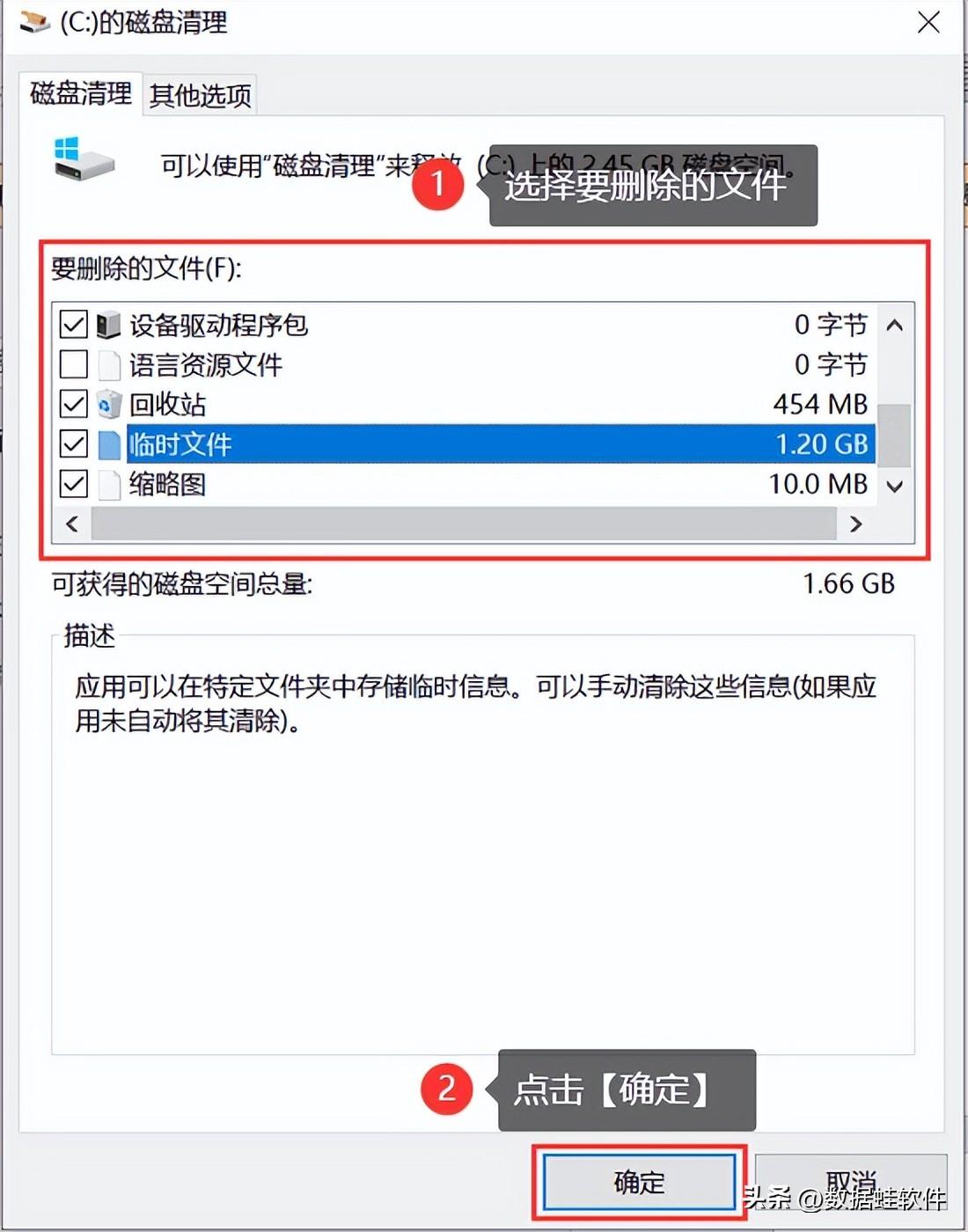968x1232 pixels.
Task: Check the 语言资源文件 checkbox
Action: 73,364
